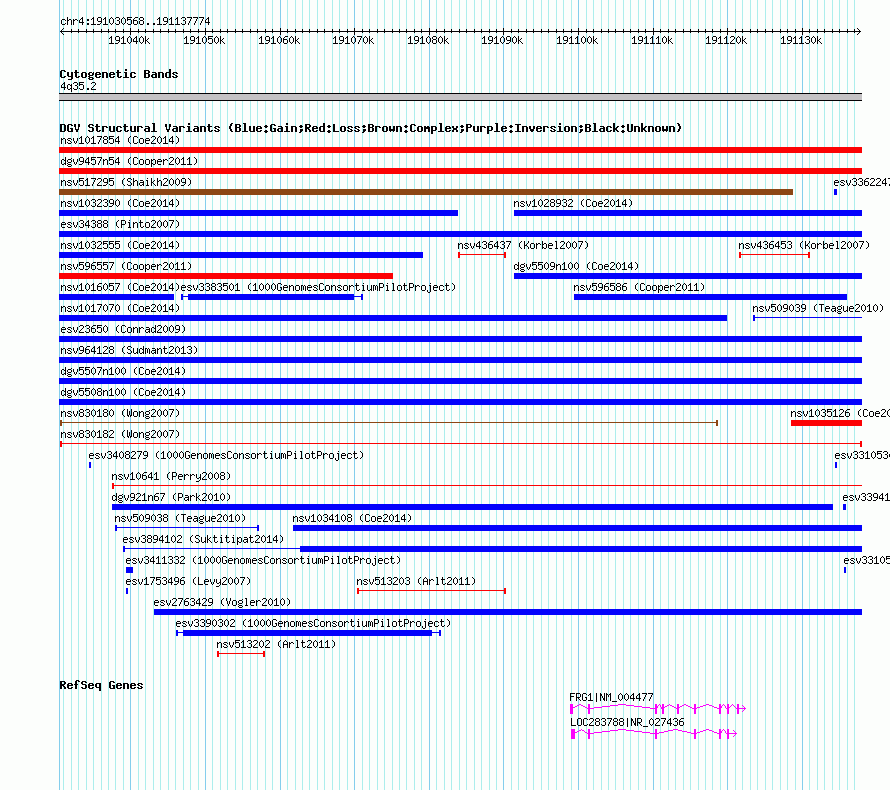Click esv23650 (Conrad2009) label
This screenshot has height=790, width=890.
point(123,329)
